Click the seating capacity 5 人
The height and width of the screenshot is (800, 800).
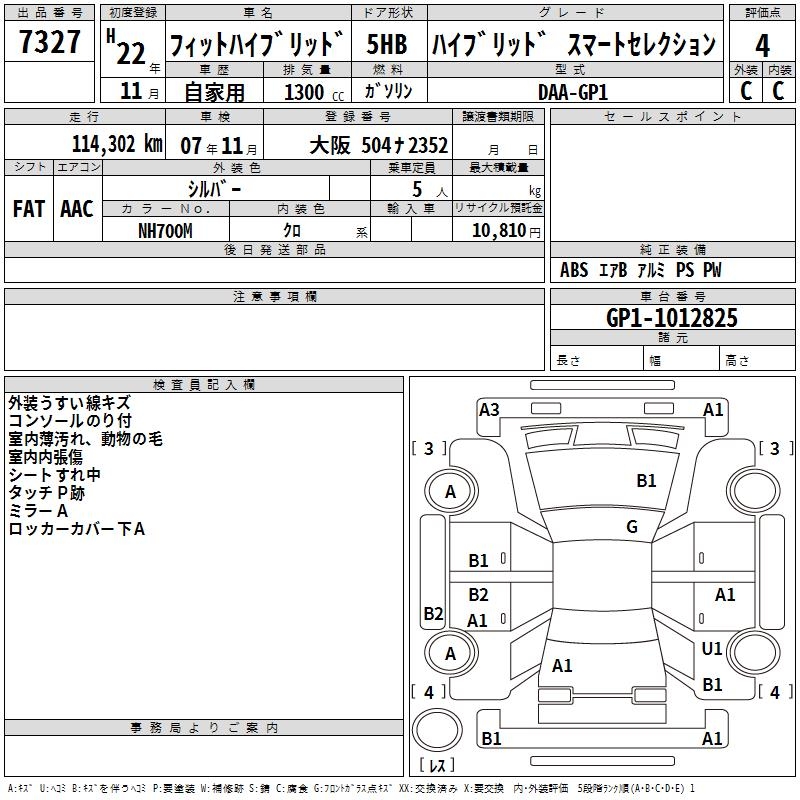[430, 190]
